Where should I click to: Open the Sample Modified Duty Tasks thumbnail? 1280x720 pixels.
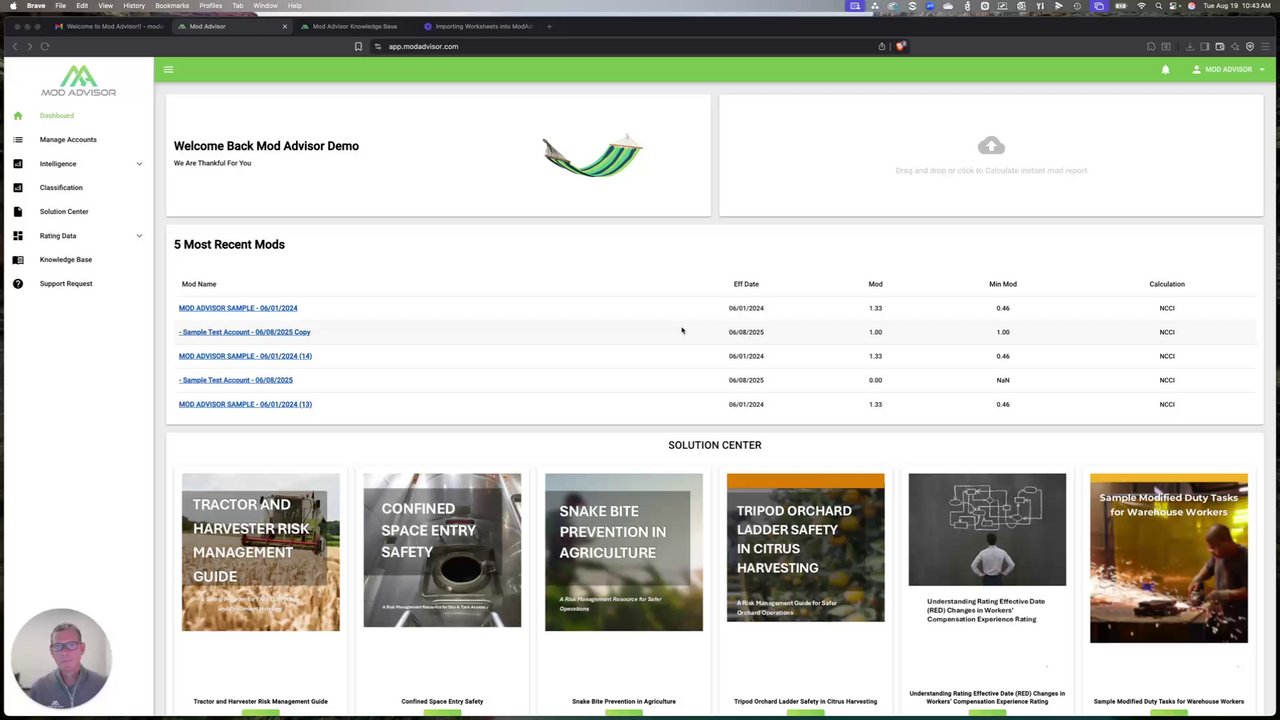coord(1169,558)
